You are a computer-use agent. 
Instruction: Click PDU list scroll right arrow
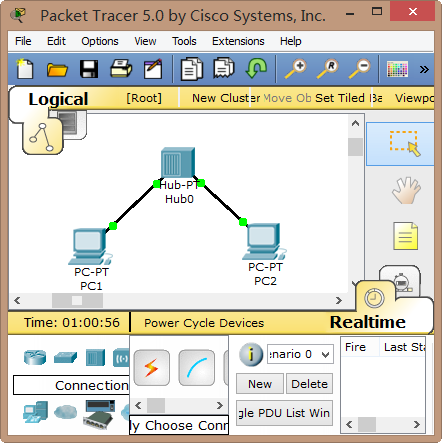click(417, 425)
